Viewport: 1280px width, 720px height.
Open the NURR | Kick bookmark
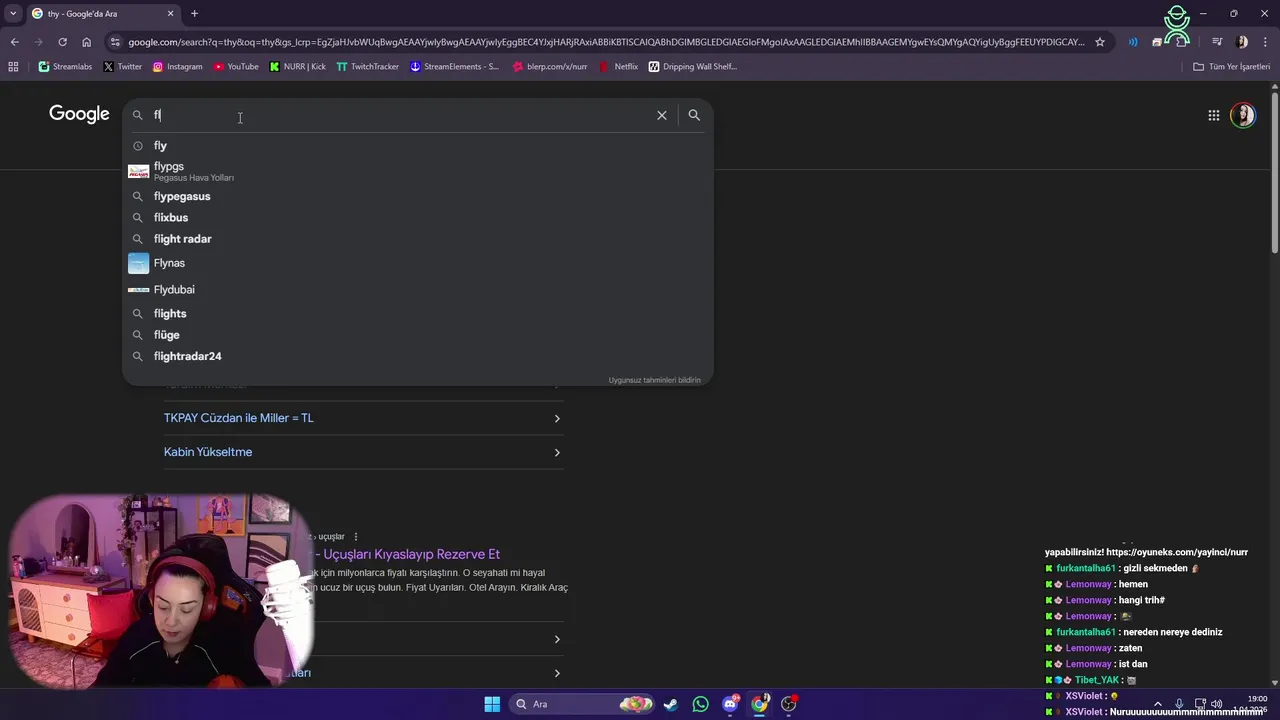click(x=298, y=67)
